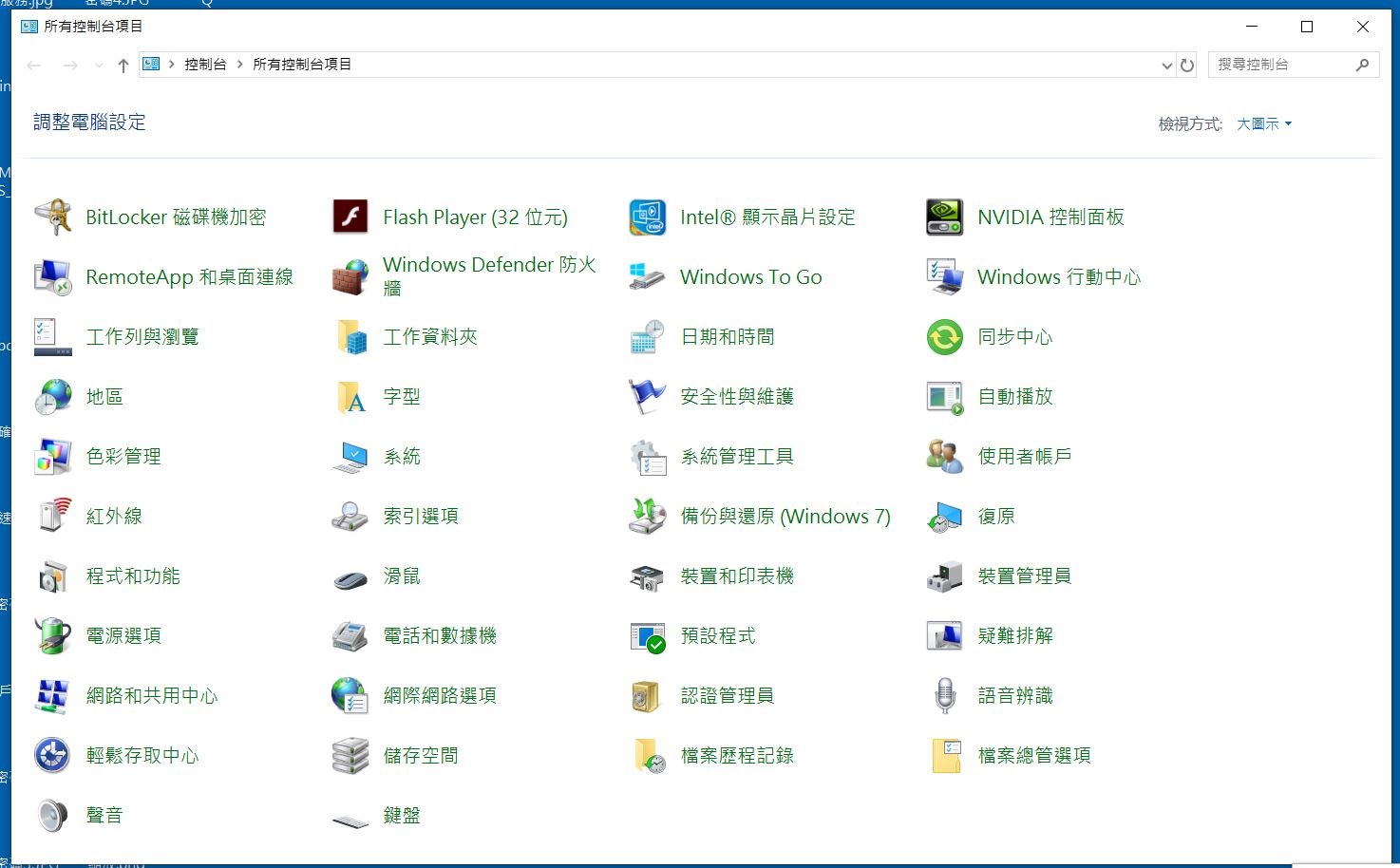Click the 裝置管理員 icon

(x=944, y=576)
